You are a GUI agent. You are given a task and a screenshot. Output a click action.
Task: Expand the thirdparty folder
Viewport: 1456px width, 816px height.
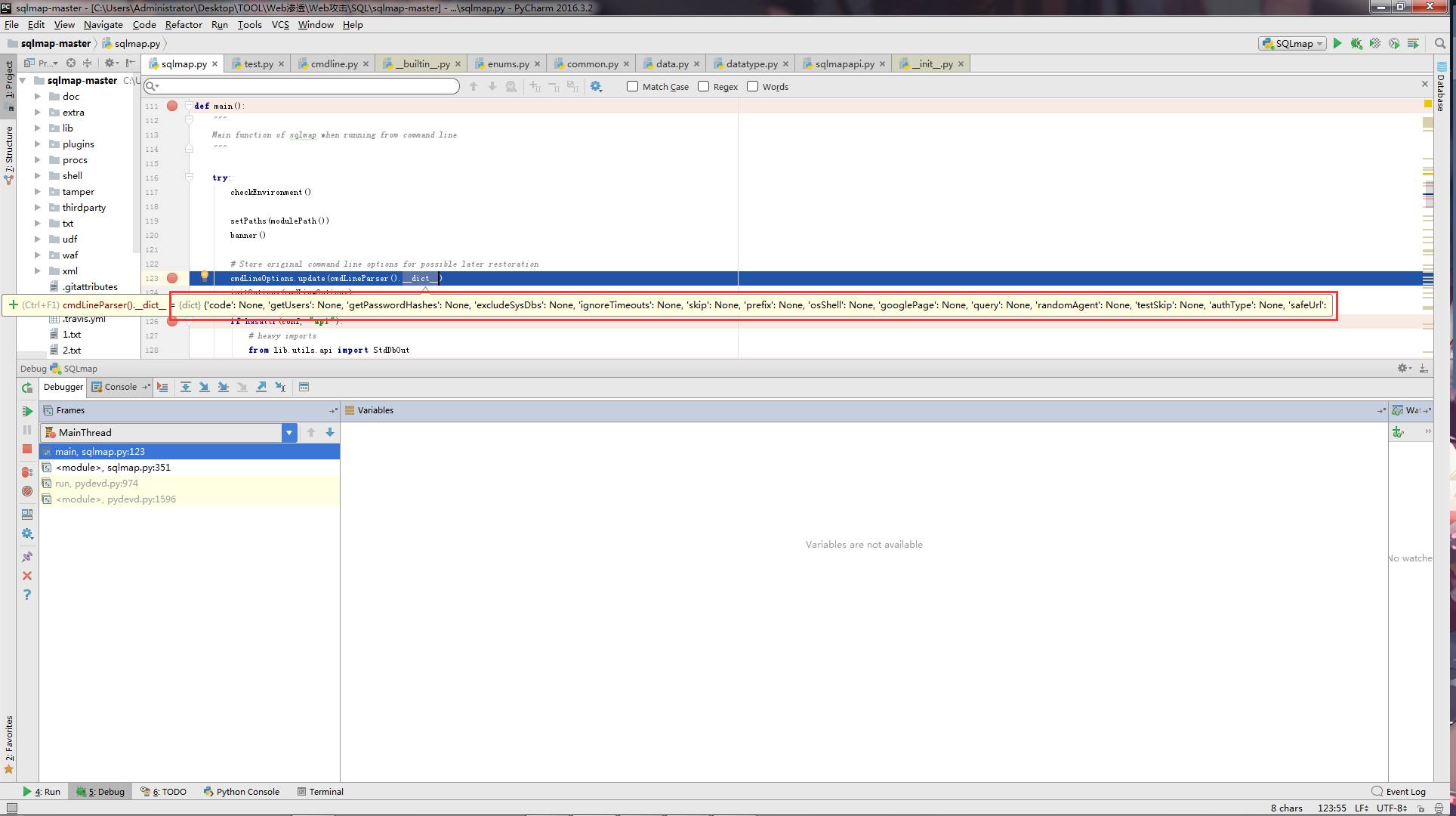click(38, 208)
